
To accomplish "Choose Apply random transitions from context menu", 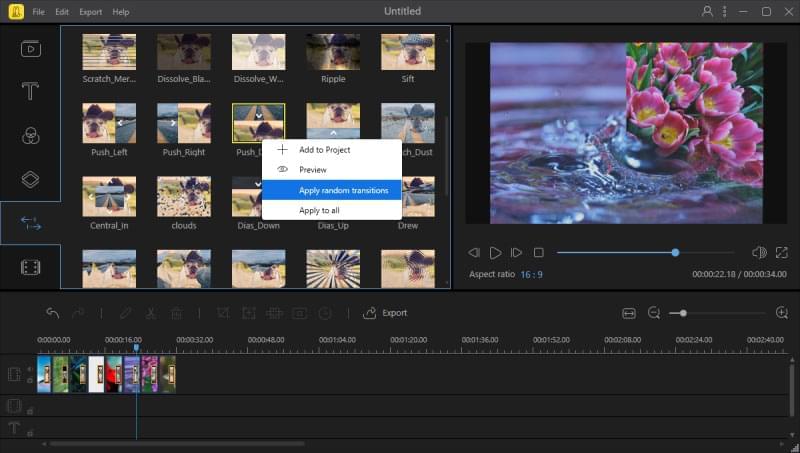I will [x=343, y=190].
